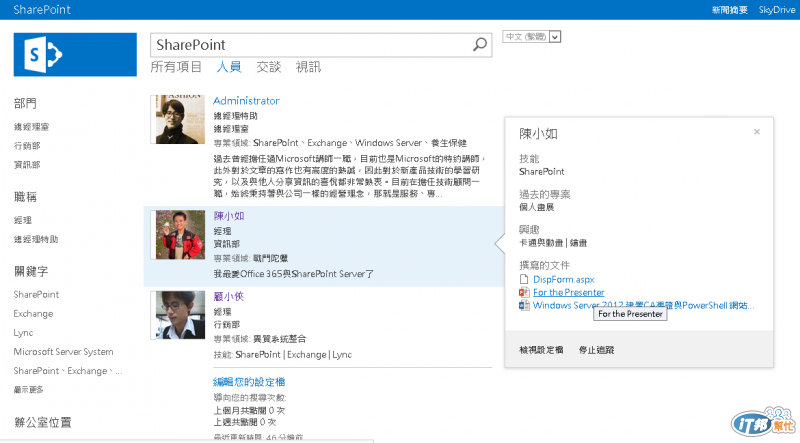Viewport: 800px width, 443px height.
Task: Switch to the 視訊 tab
Action: click(x=308, y=67)
